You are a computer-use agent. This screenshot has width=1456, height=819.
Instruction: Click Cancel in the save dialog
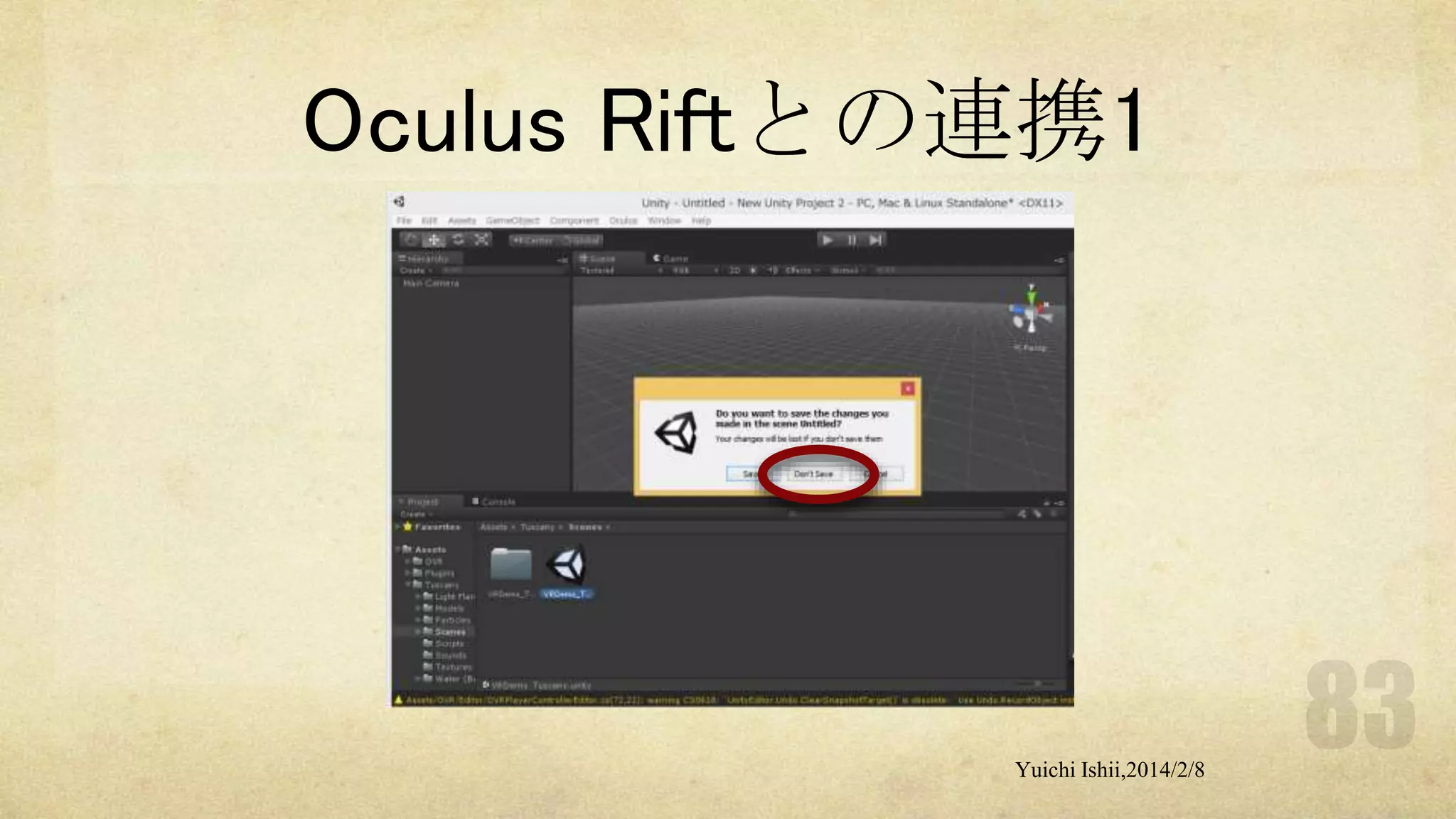(877, 474)
